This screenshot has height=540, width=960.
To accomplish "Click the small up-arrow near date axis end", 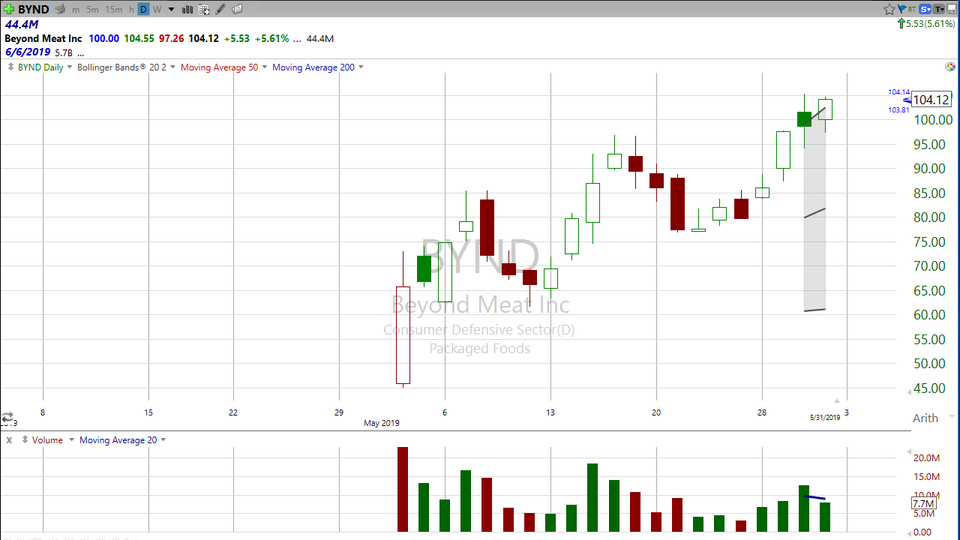I will [836, 400].
